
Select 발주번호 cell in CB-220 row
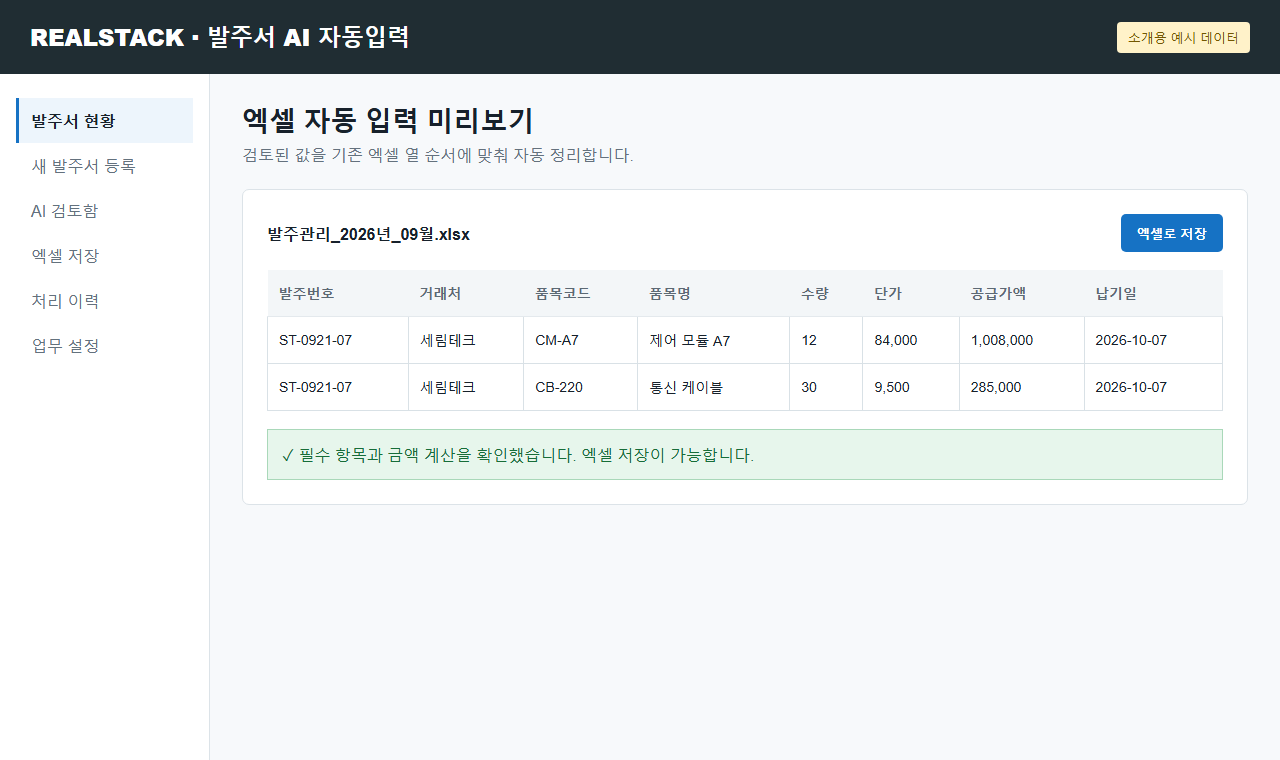point(338,387)
